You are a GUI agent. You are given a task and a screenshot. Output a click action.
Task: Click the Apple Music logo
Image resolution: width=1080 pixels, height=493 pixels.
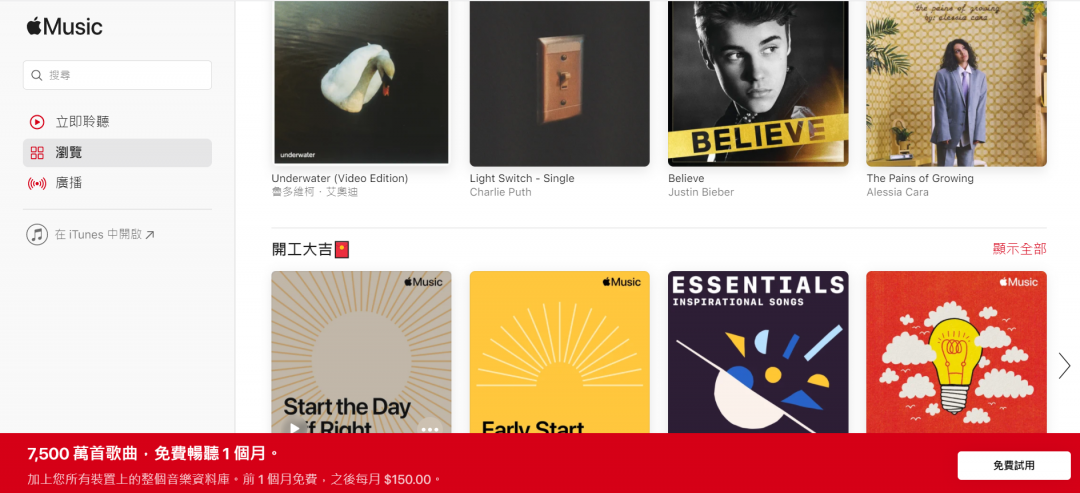coord(64,27)
